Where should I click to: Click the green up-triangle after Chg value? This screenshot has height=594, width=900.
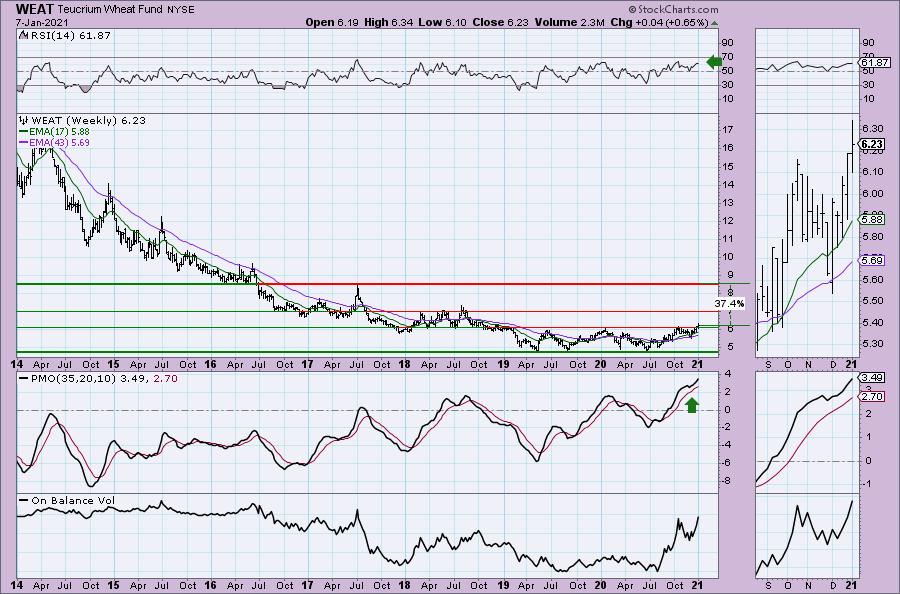(714, 23)
